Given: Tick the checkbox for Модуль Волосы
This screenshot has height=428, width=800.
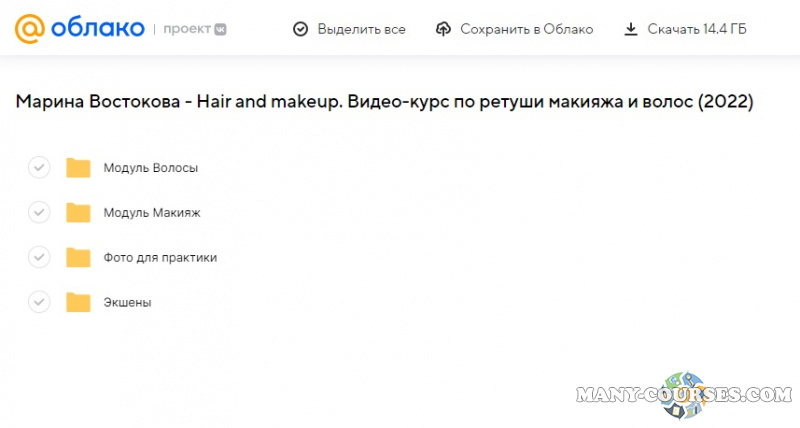Looking at the screenshot, I should [x=39, y=167].
